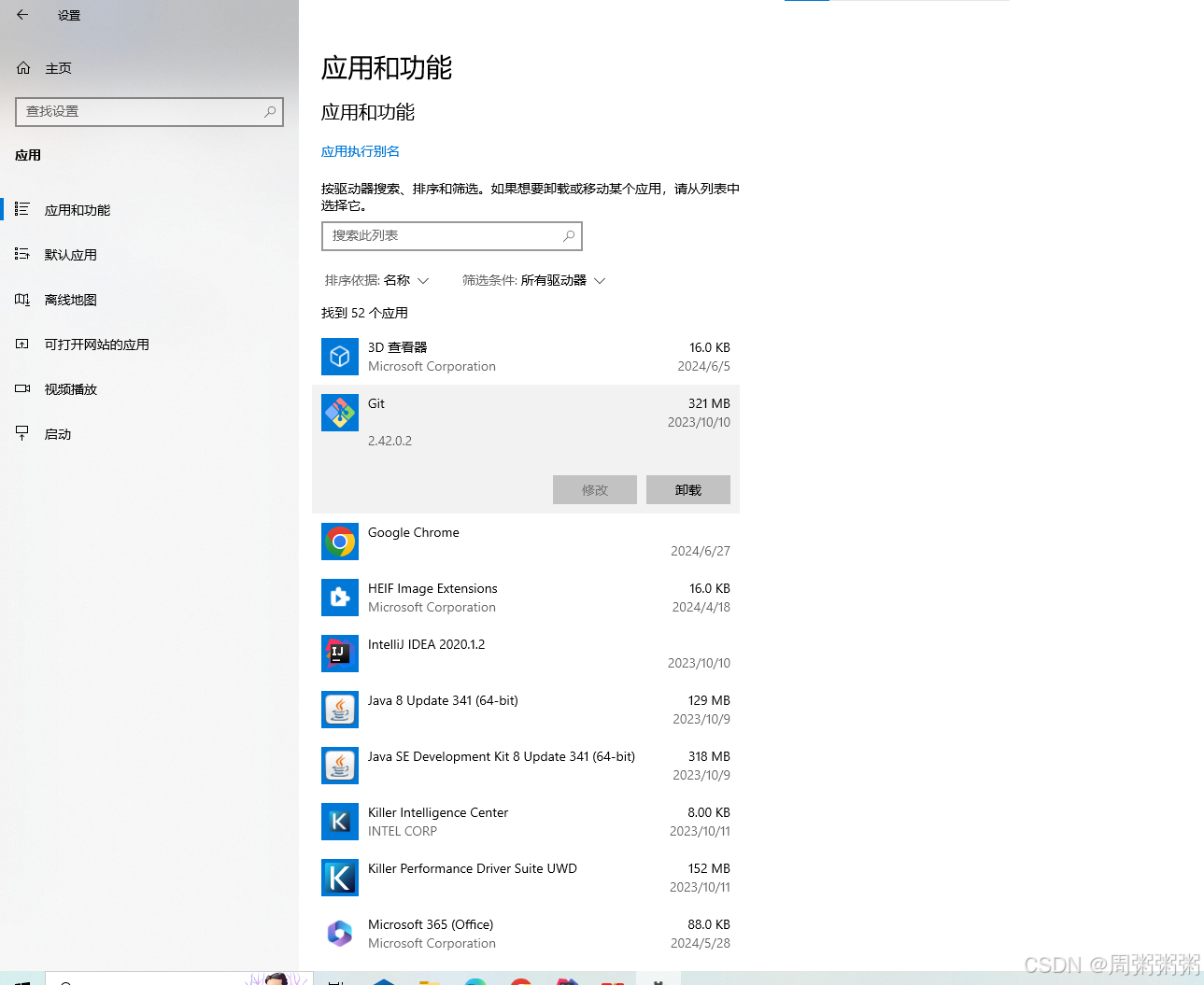Click the 卸载 button for Git

click(x=688, y=490)
